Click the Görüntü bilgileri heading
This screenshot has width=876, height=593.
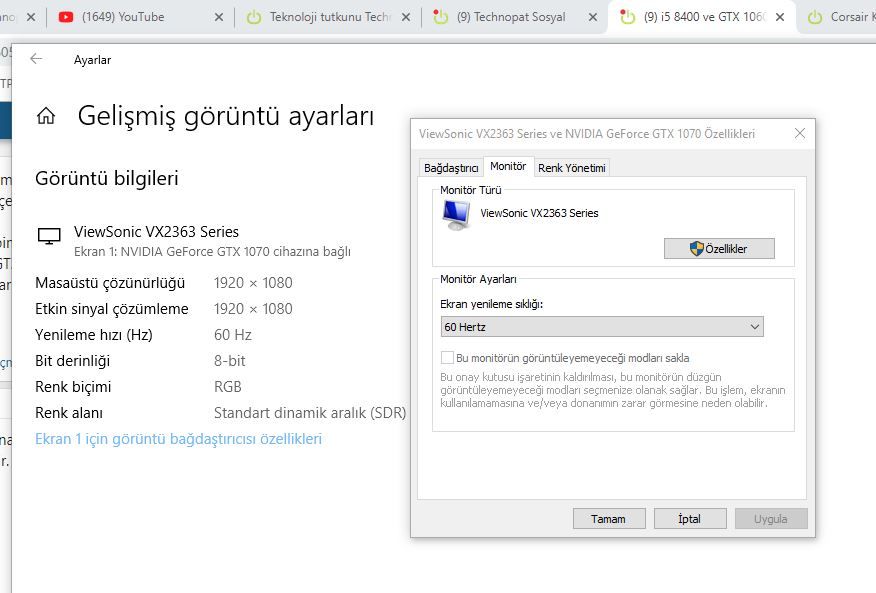tap(107, 178)
